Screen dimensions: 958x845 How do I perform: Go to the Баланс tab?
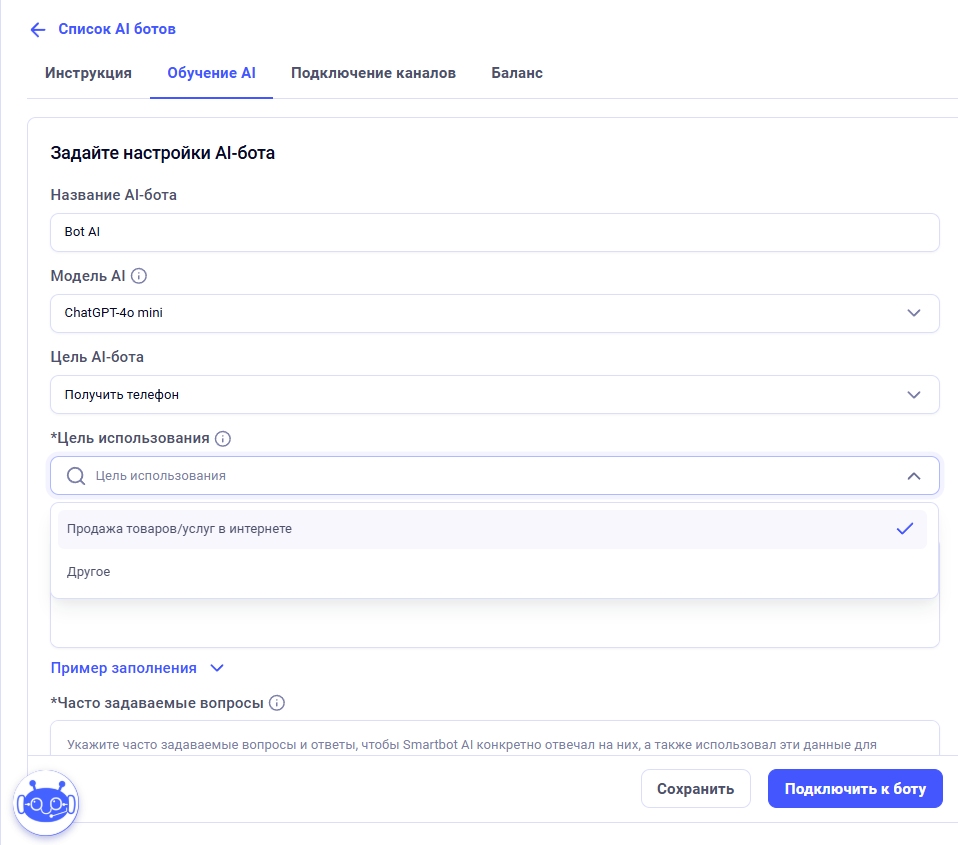pos(517,73)
